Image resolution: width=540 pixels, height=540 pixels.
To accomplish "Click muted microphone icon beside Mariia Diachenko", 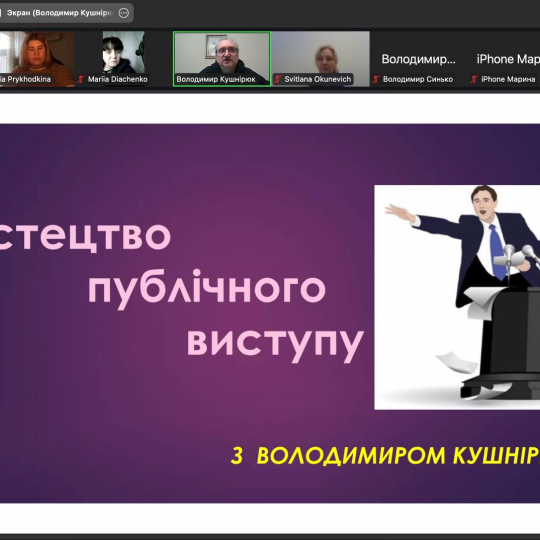I will [x=81, y=79].
